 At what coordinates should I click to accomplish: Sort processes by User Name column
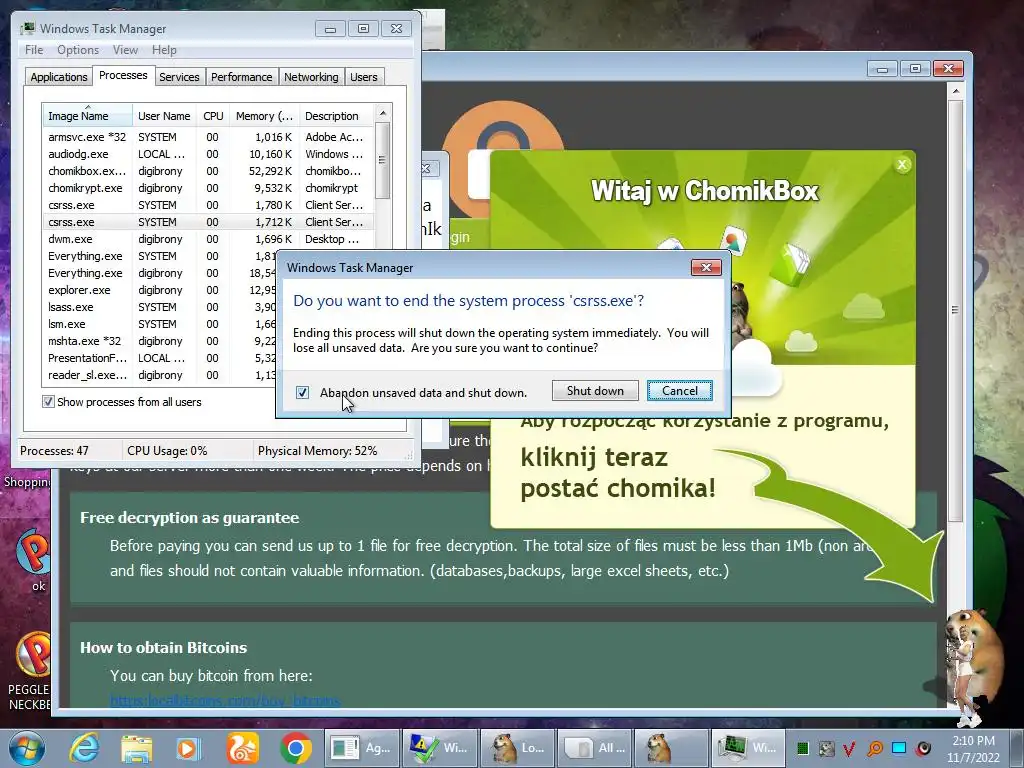pos(164,116)
